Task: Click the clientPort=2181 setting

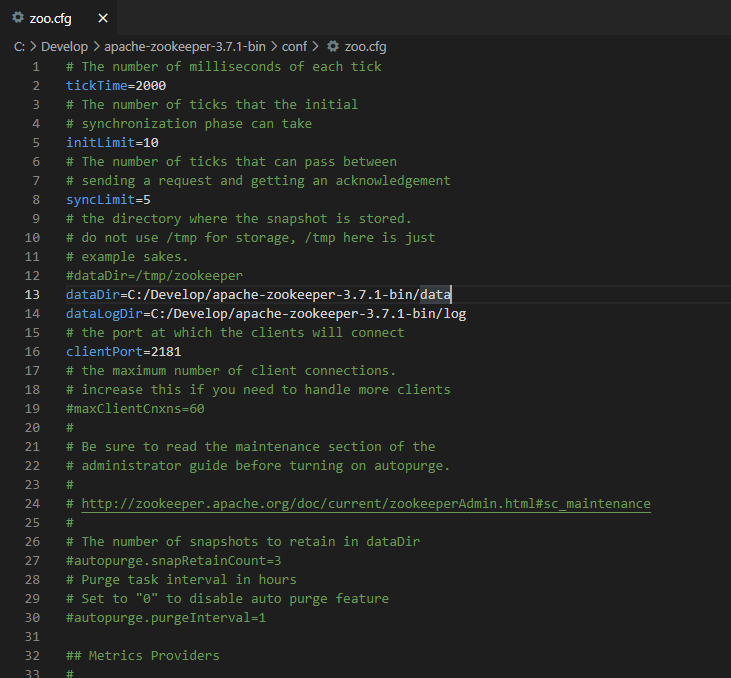Action: coord(124,352)
